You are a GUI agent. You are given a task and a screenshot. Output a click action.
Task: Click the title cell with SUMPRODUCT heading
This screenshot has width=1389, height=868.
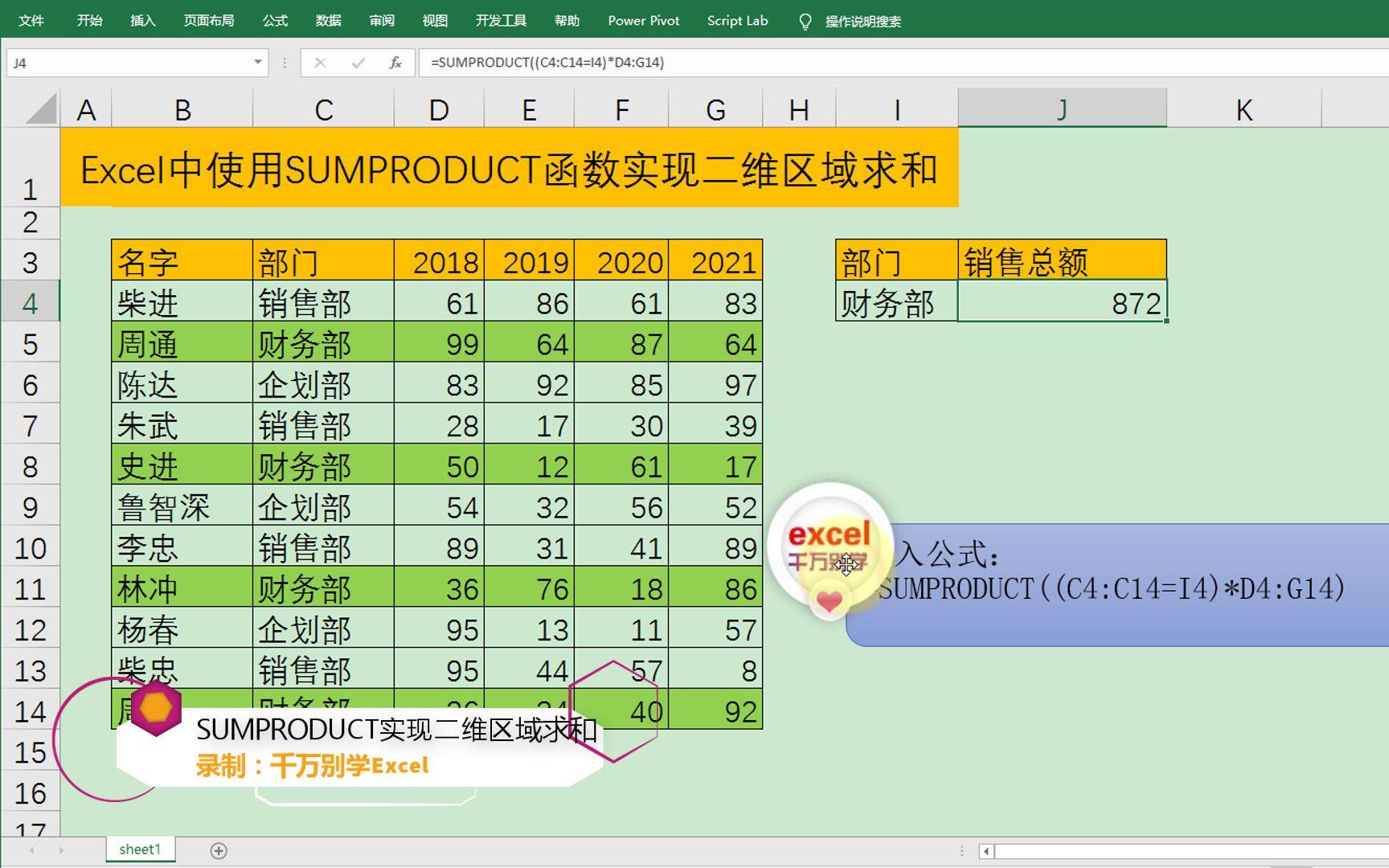tap(510, 169)
